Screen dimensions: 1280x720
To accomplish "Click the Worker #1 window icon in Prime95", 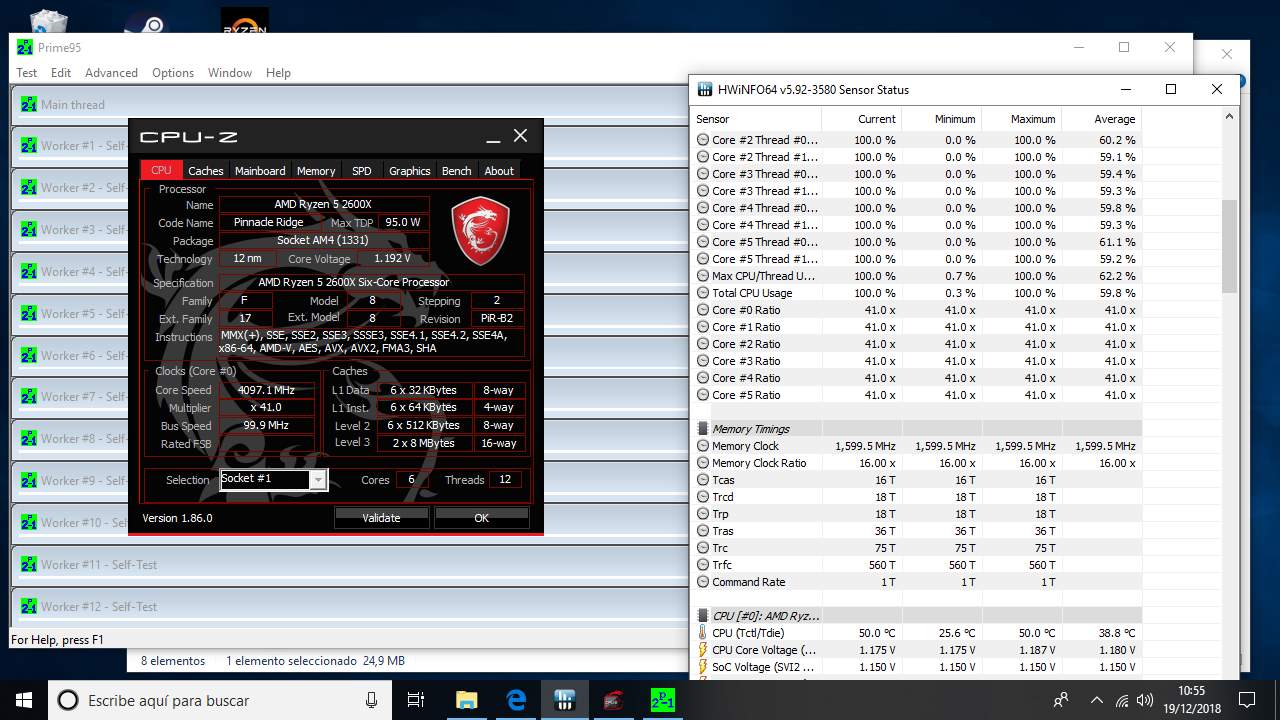I will tap(28, 146).
